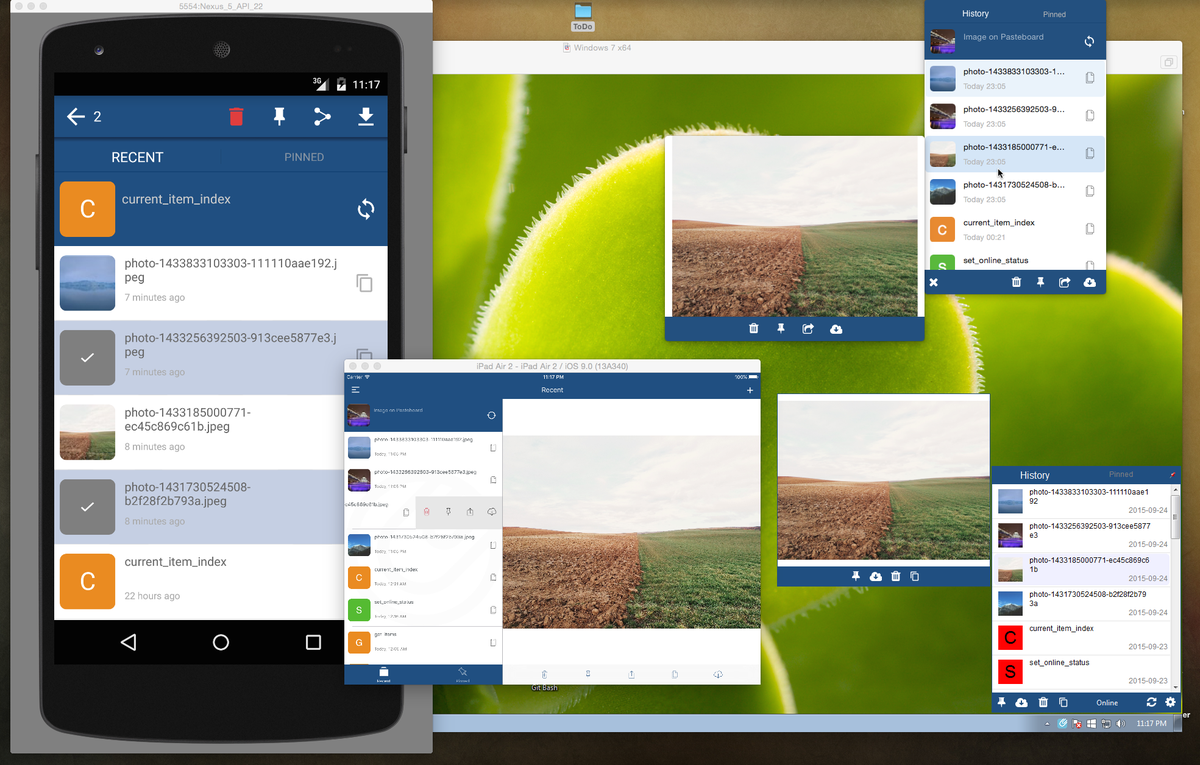The image size is (1200, 765).
Task: Tap sync icon beside Image on Pasteboard on iPad
Action: tap(491, 415)
